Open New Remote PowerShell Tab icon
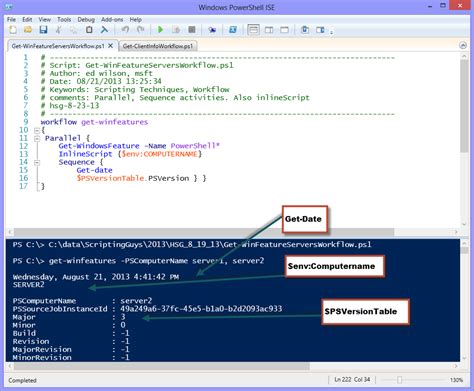 pyautogui.click(x=212, y=30)
